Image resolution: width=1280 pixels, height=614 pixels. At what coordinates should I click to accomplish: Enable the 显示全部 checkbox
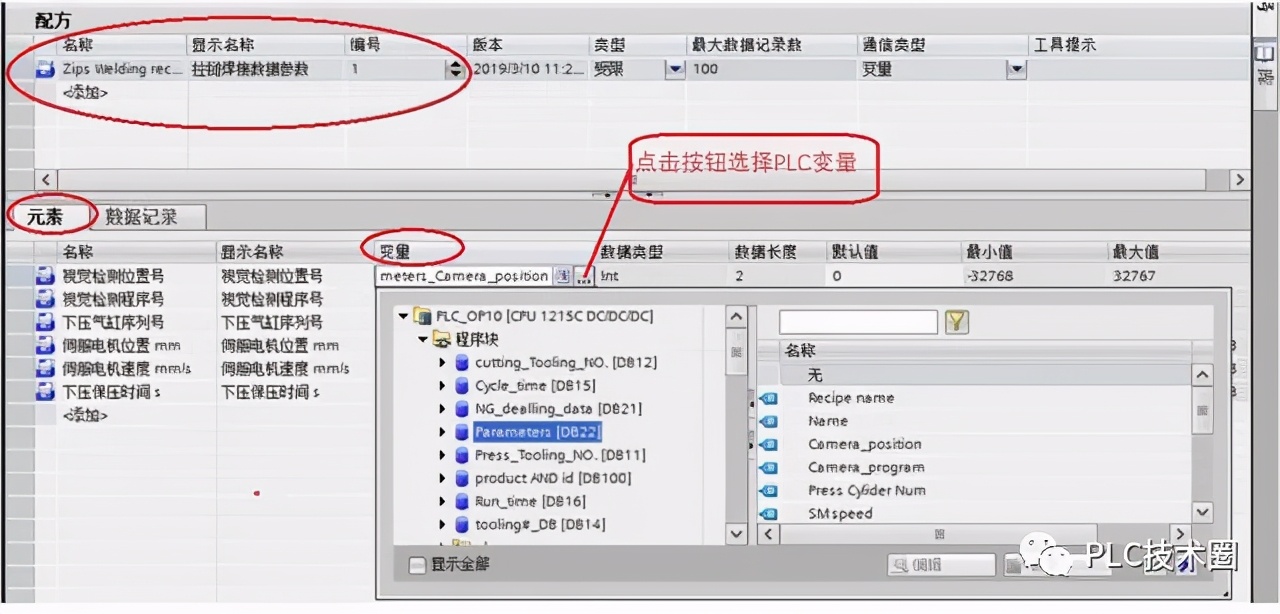coord(417,566)
